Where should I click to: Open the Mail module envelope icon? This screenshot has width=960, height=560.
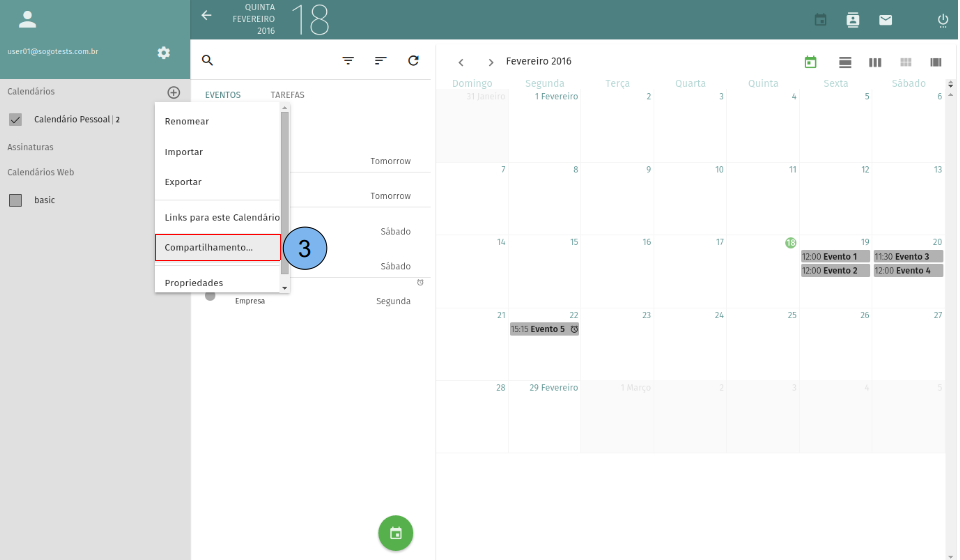pos(885,20)
